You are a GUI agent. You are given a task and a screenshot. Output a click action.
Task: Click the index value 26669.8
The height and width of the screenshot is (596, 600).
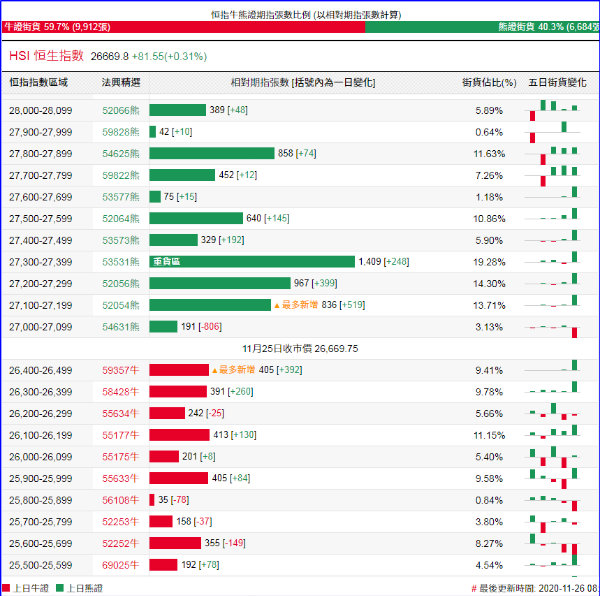(109, 56)
